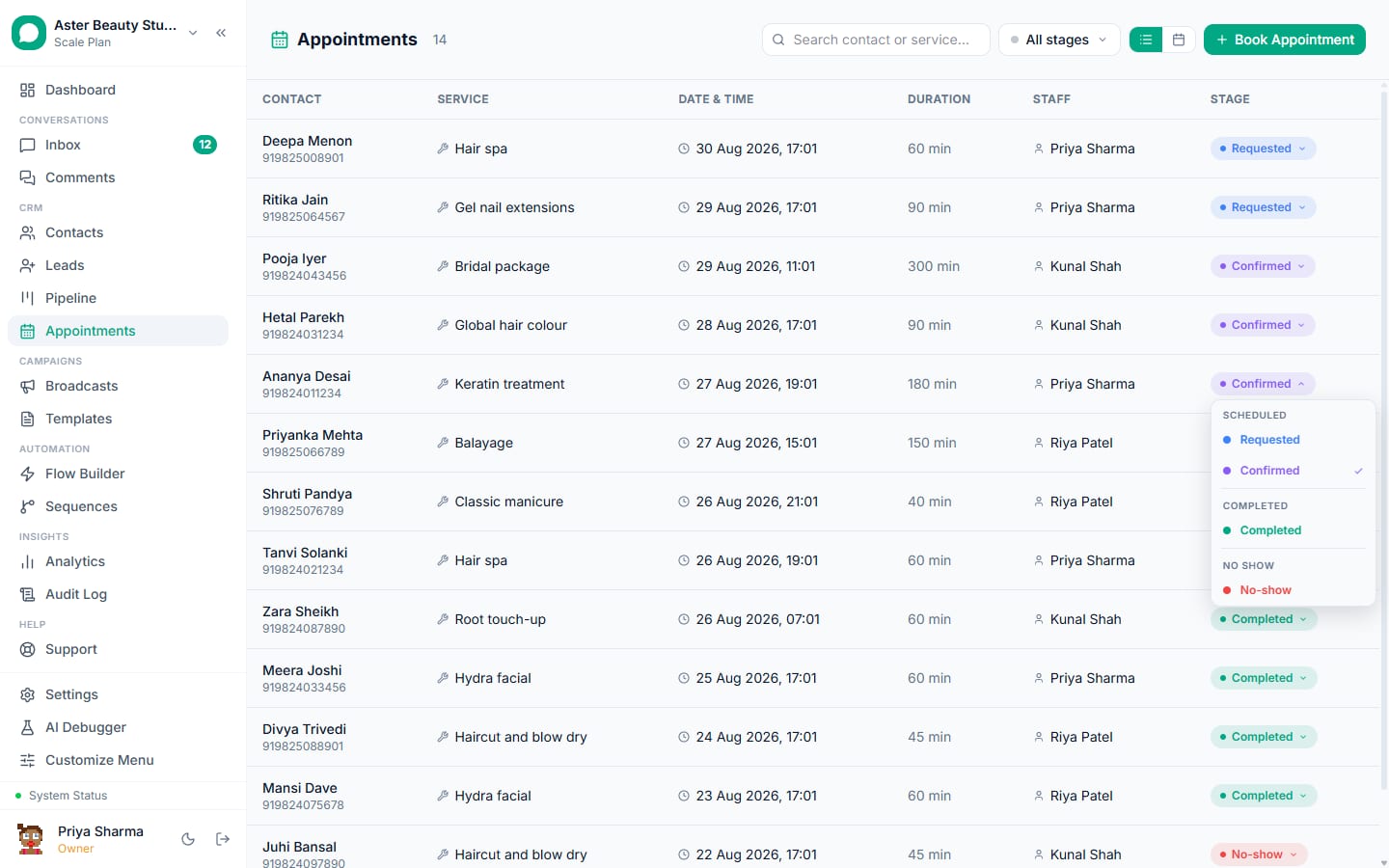Open System Status link
The height and width of the screenshot is (868, 1389).
[68, 796]
